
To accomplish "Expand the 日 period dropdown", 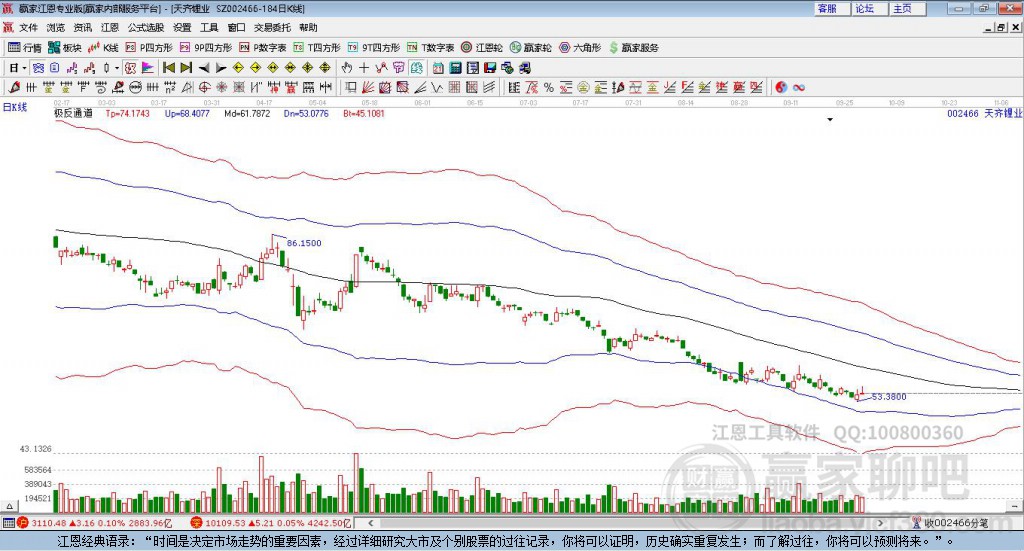I will [x=24, y=68].
